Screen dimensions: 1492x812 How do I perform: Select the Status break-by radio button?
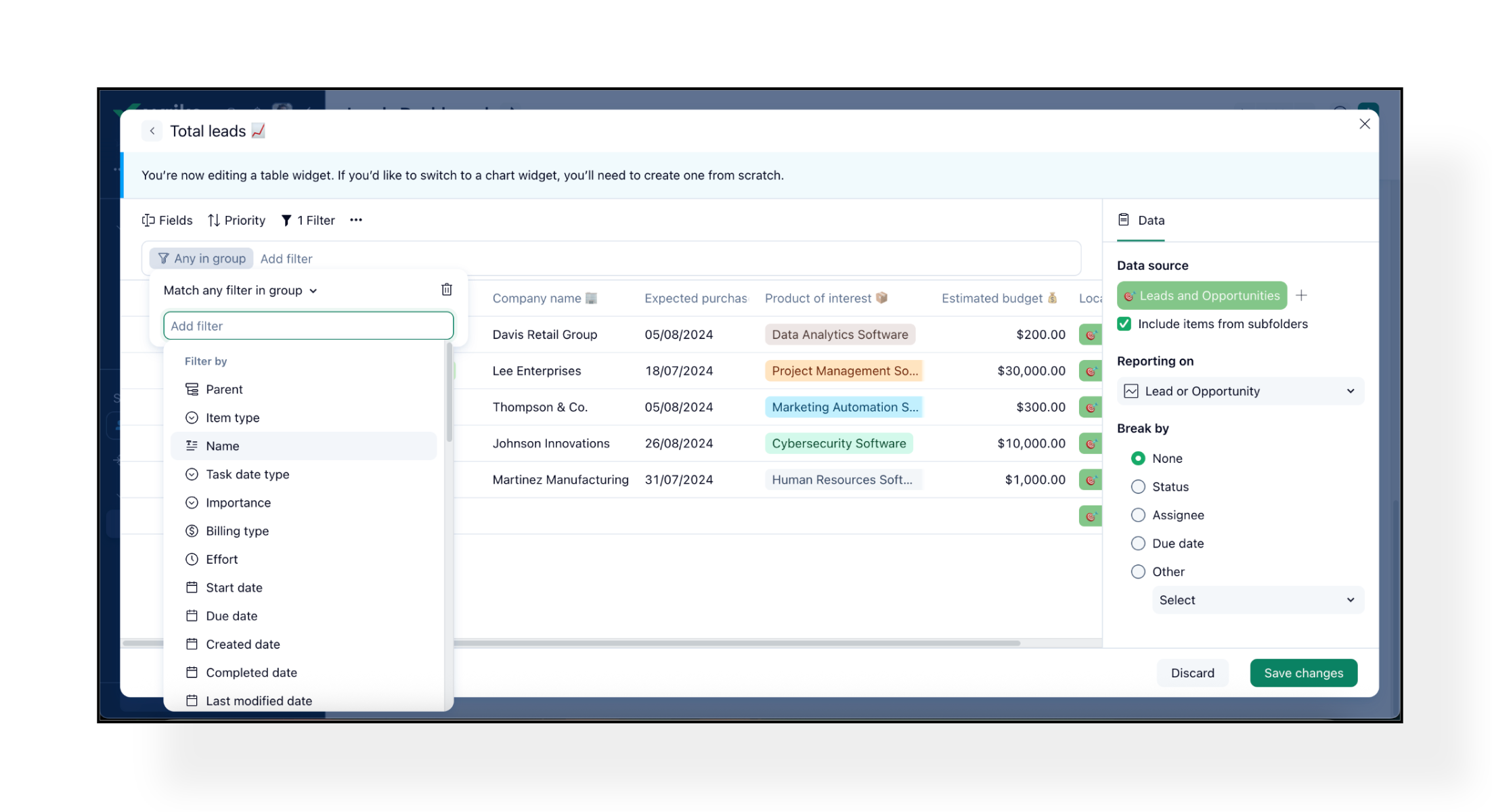click(1139, 487)
